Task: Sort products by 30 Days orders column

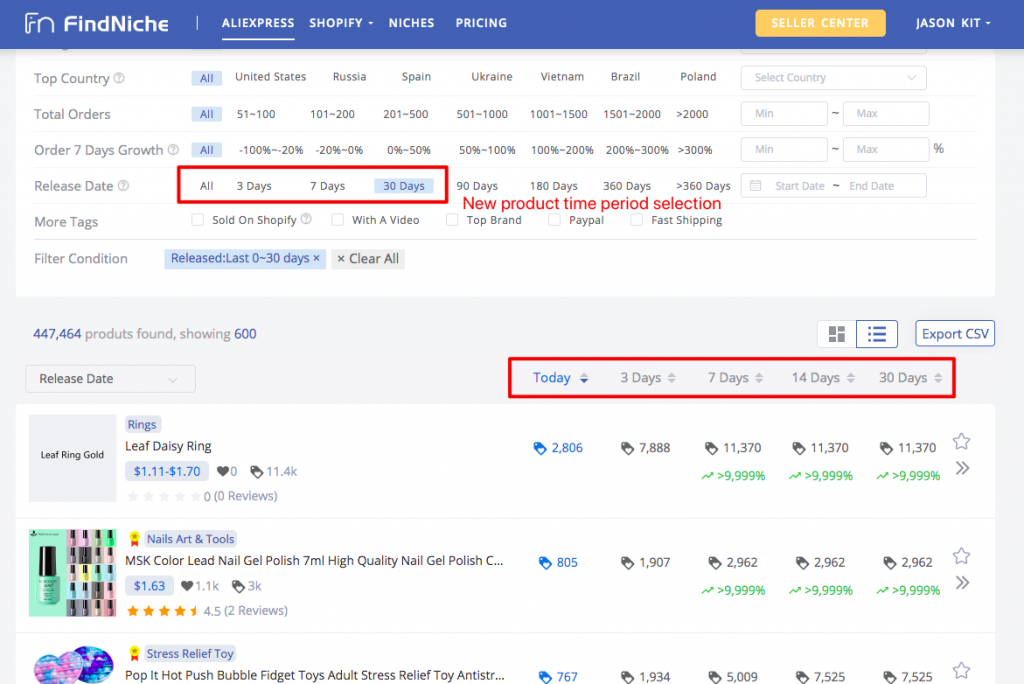Action: (x=910, y=378)
